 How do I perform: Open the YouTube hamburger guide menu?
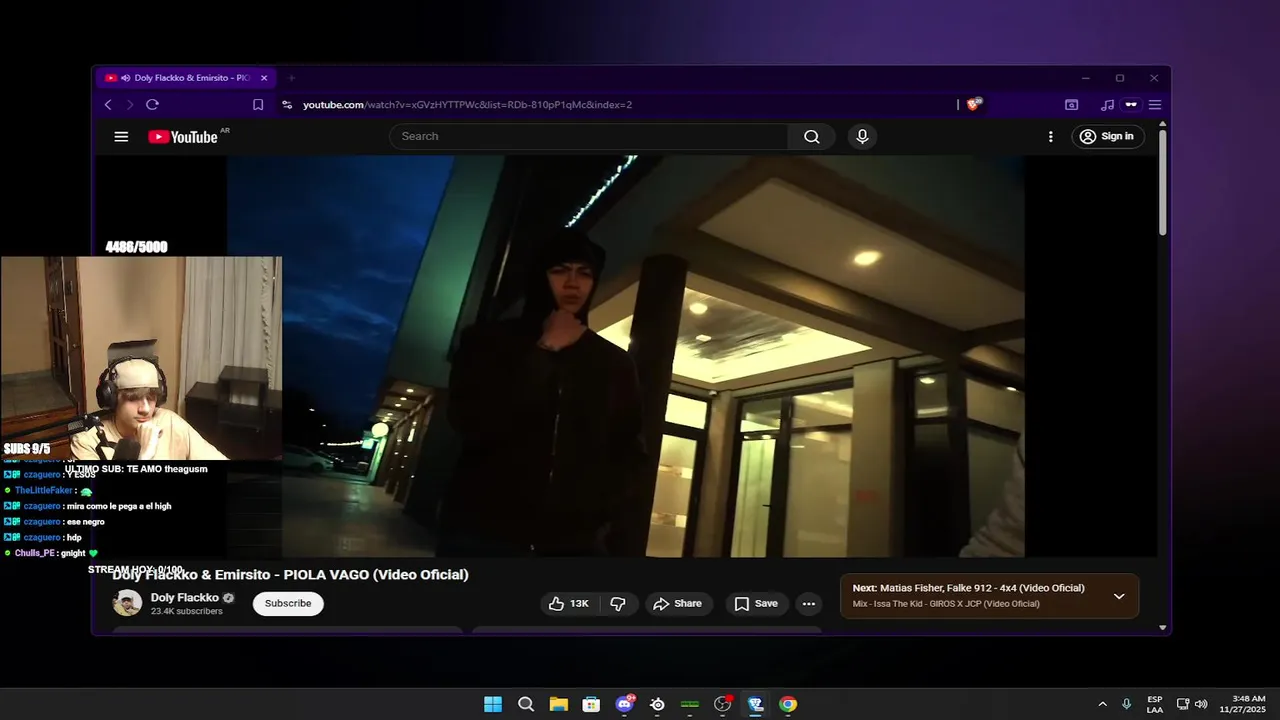[x=121, y=137]
